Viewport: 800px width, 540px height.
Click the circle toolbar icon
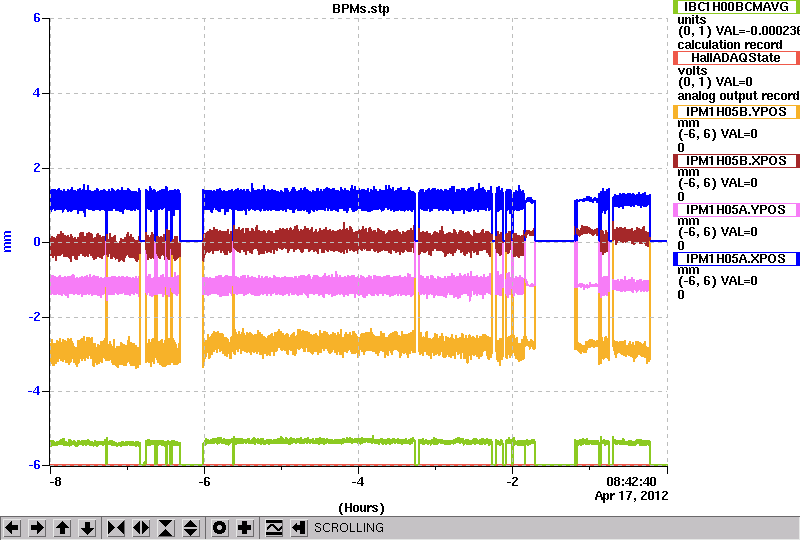coord(220,527)
